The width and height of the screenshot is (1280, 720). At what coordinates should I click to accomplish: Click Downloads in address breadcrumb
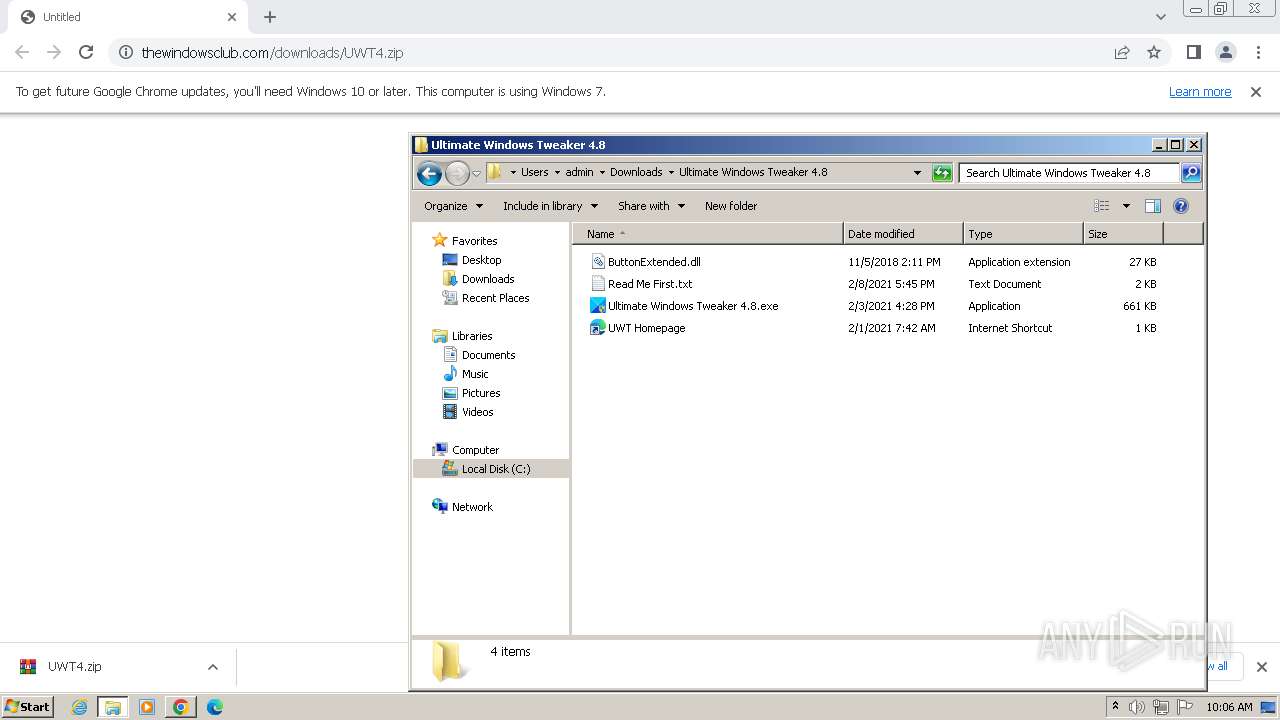click(636, 172)
